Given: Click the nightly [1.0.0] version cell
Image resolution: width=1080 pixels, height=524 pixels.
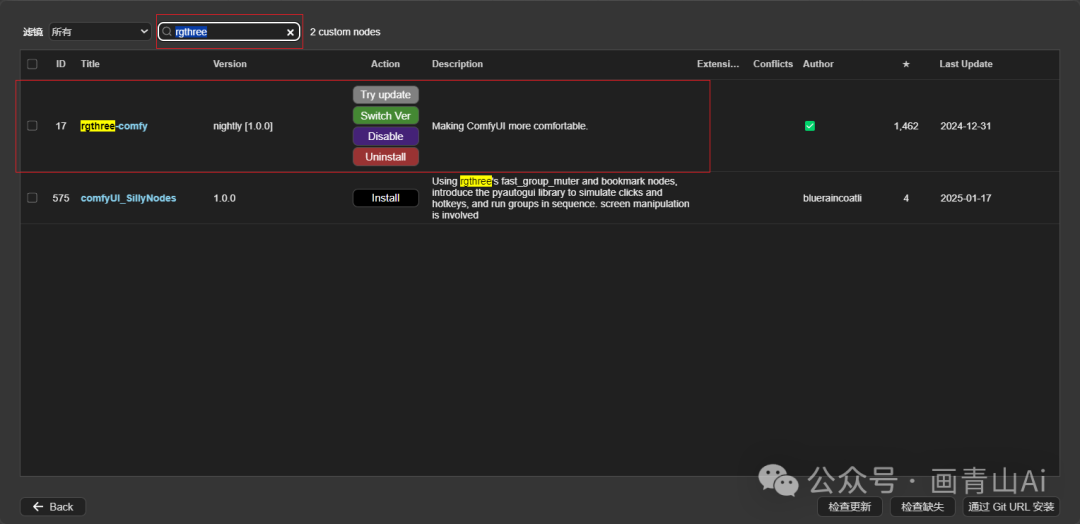Looking at the screenshot, I should [243, 126].
